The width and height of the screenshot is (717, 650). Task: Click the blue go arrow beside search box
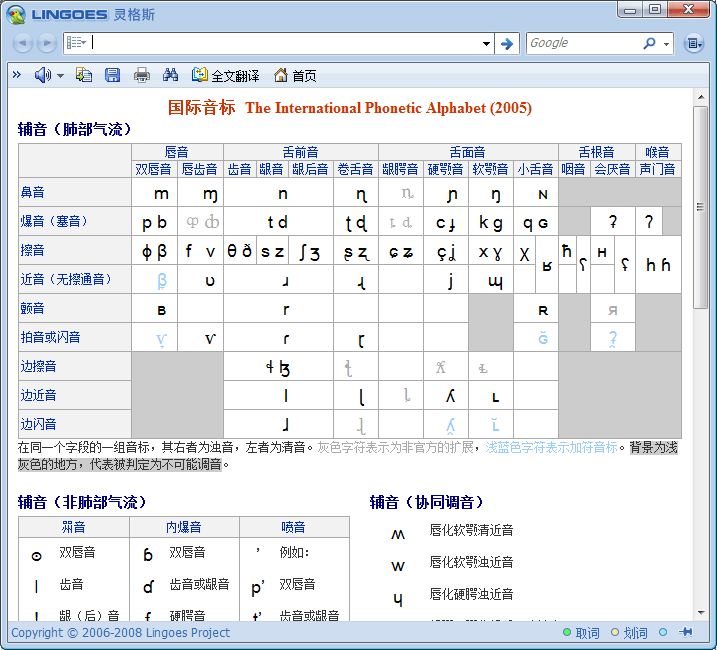pyautogui.click(x=507, y=43)
